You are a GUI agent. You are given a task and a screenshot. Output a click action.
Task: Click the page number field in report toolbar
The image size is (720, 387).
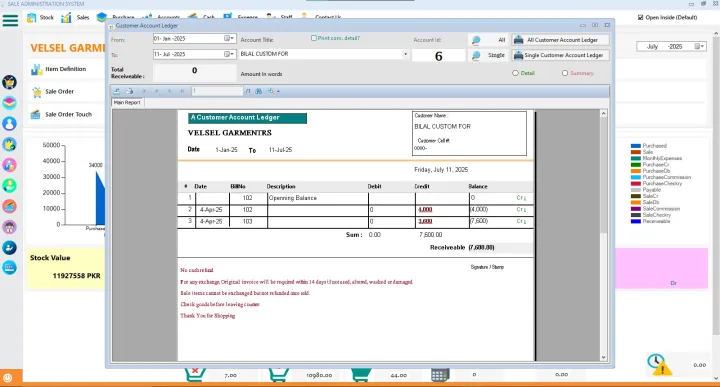[217, 91]
